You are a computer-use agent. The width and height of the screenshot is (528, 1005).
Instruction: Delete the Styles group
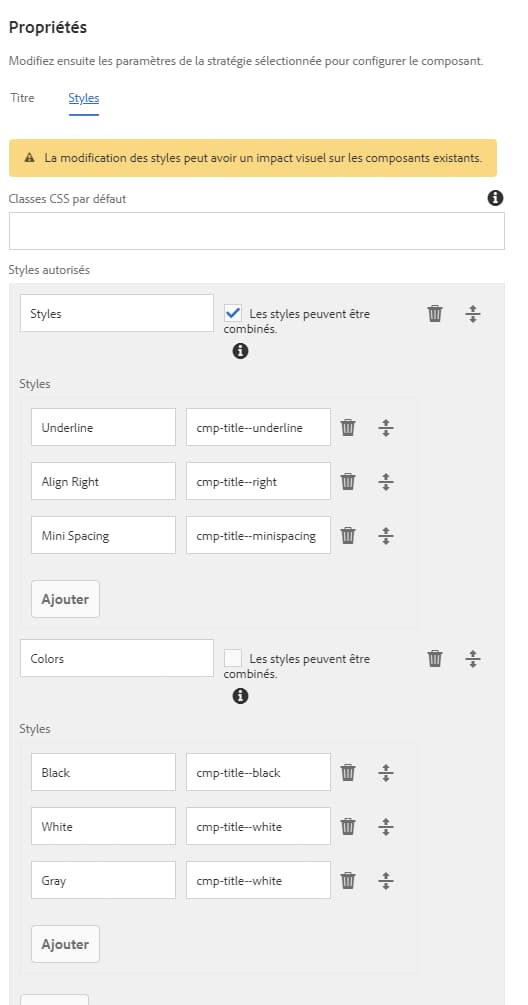coord(435,313)
